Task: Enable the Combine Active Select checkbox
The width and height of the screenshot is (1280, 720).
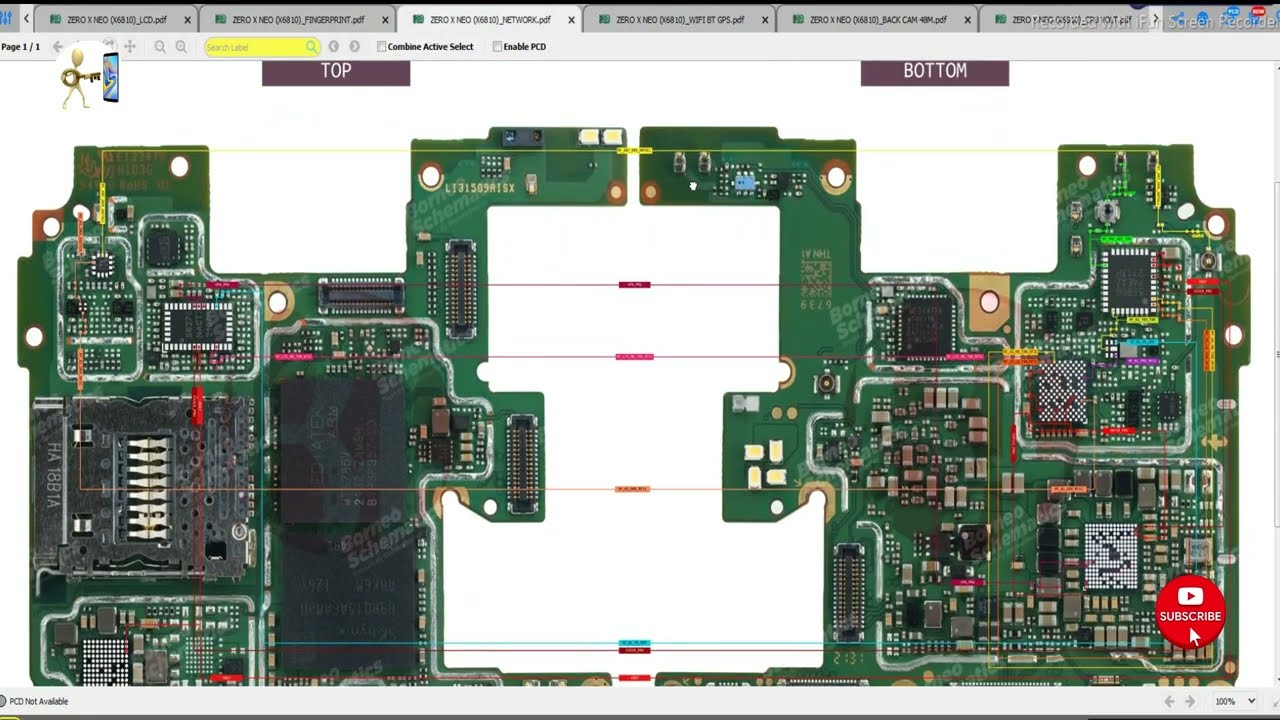Action: 382,47
